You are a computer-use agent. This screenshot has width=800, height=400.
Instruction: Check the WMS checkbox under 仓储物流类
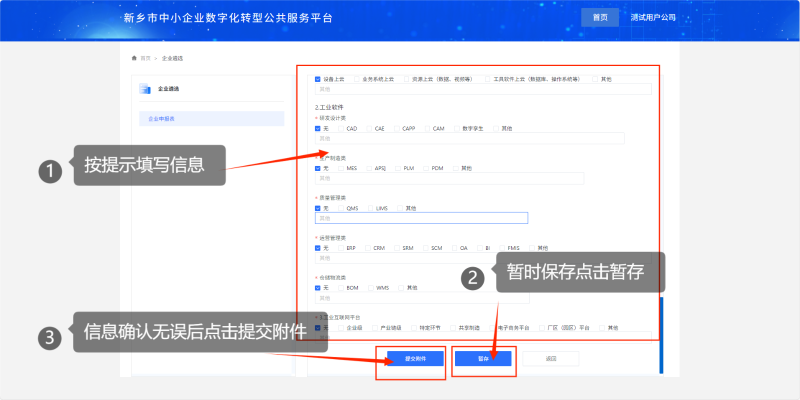(370, 288)
